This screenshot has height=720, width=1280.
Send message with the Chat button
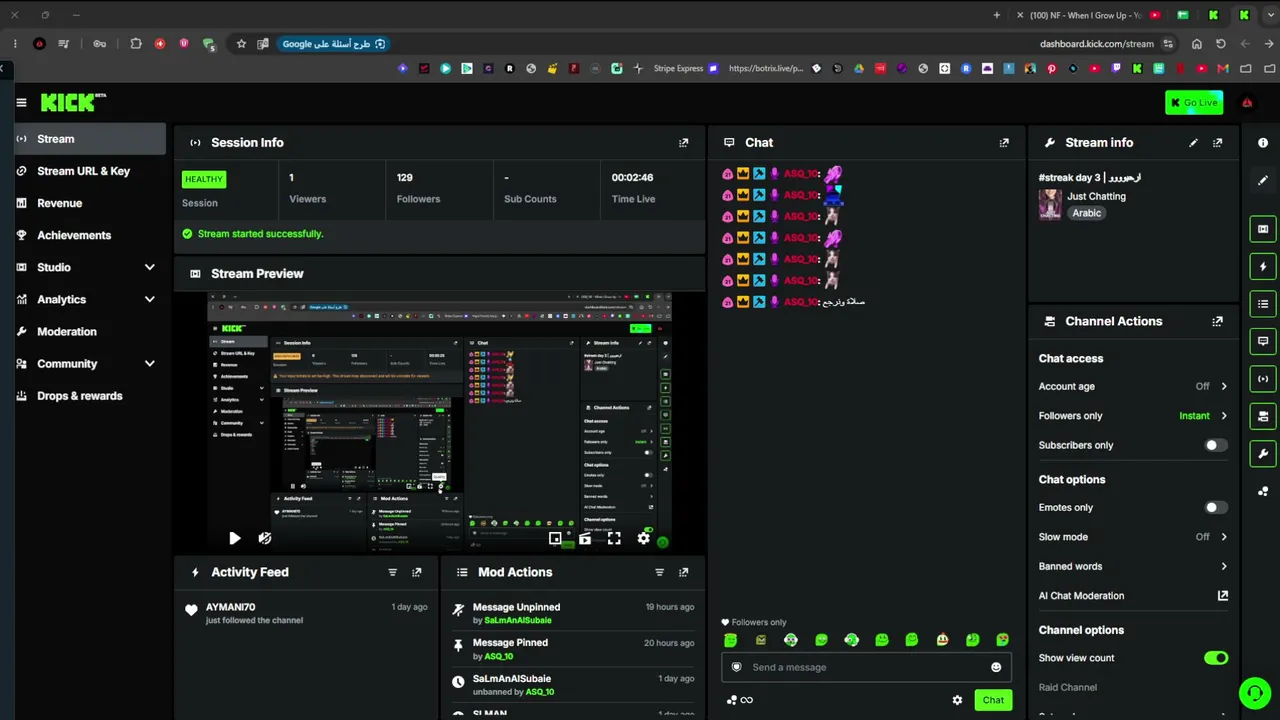[x=993, y=700]
